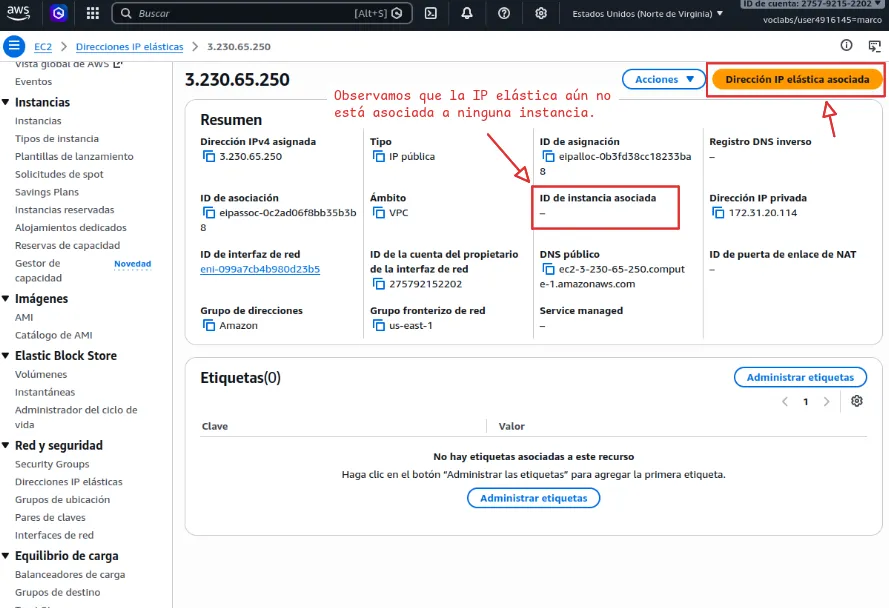Open Interfaces de red in sidebar
The width and height of the screenshot is (889, 608).
point(54,535)
